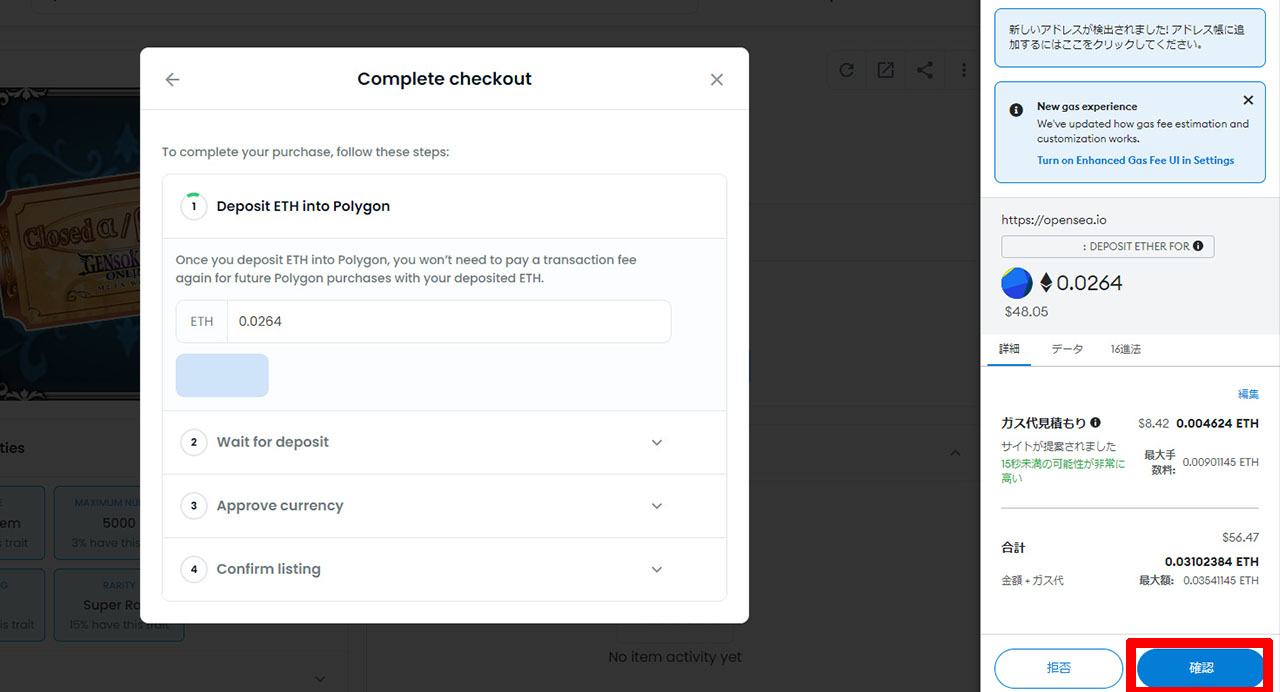
Task: Close the Complete checkout dialog
Action: pyautogui.click(x=716, y=80)
